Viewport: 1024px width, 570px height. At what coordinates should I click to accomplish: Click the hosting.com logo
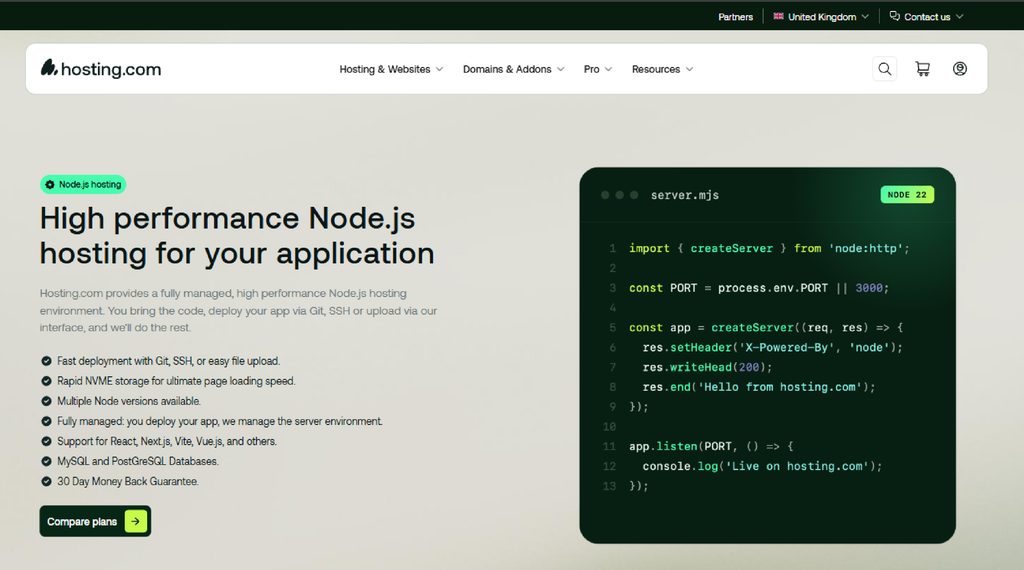point(101,69)
